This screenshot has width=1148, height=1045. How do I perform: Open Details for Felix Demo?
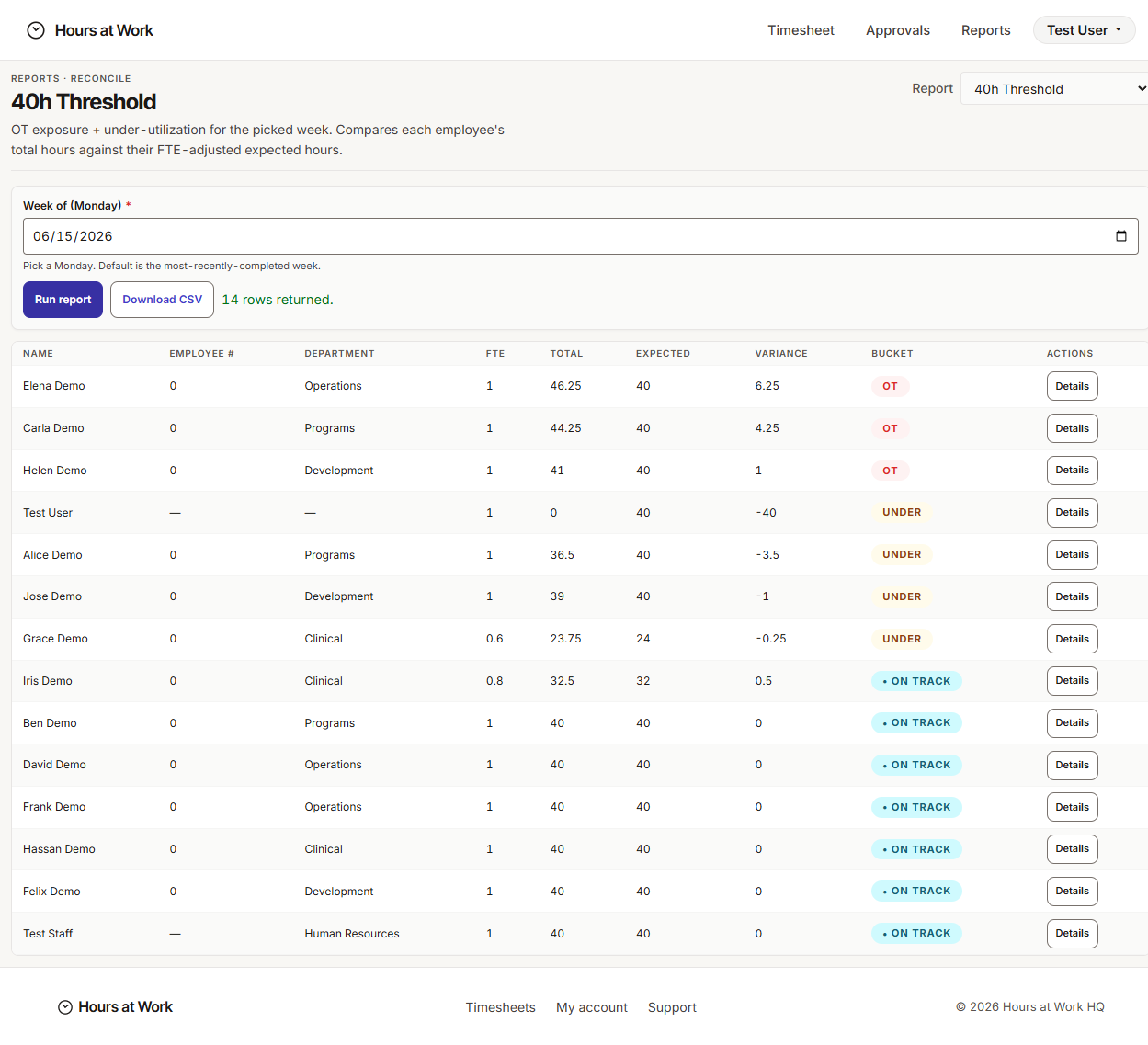click(x=1072, y=892)
